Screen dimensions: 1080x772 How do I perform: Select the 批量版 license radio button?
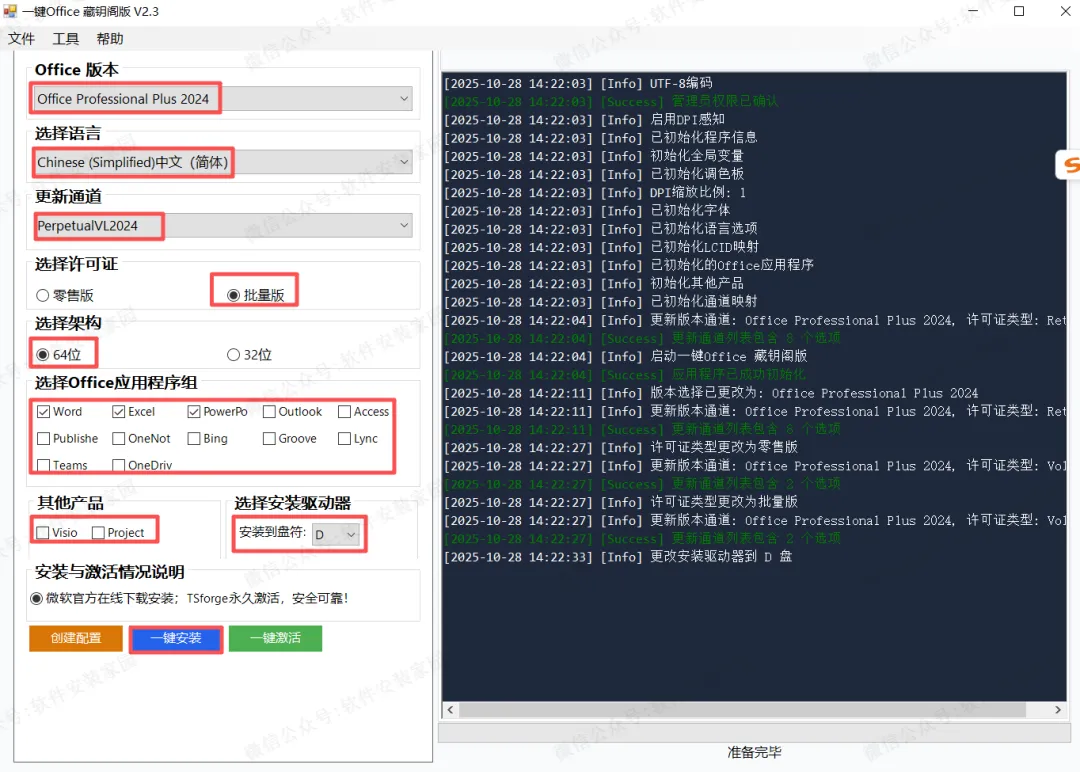pos(256,295)
